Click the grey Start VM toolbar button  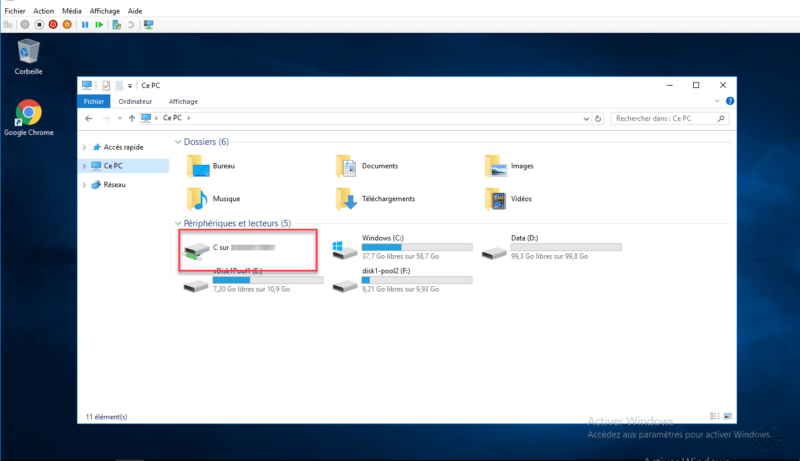pyautogui.click(x=24, y=24)
